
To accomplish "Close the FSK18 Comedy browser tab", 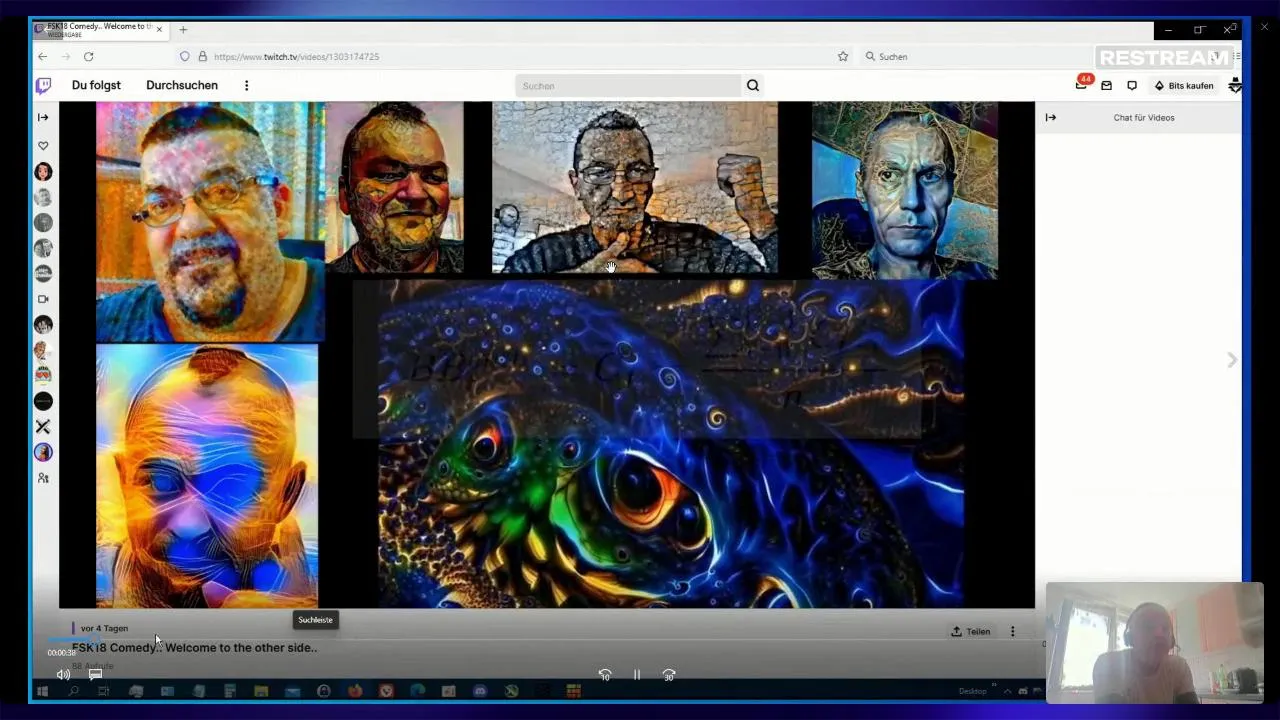I will (159, 30).
